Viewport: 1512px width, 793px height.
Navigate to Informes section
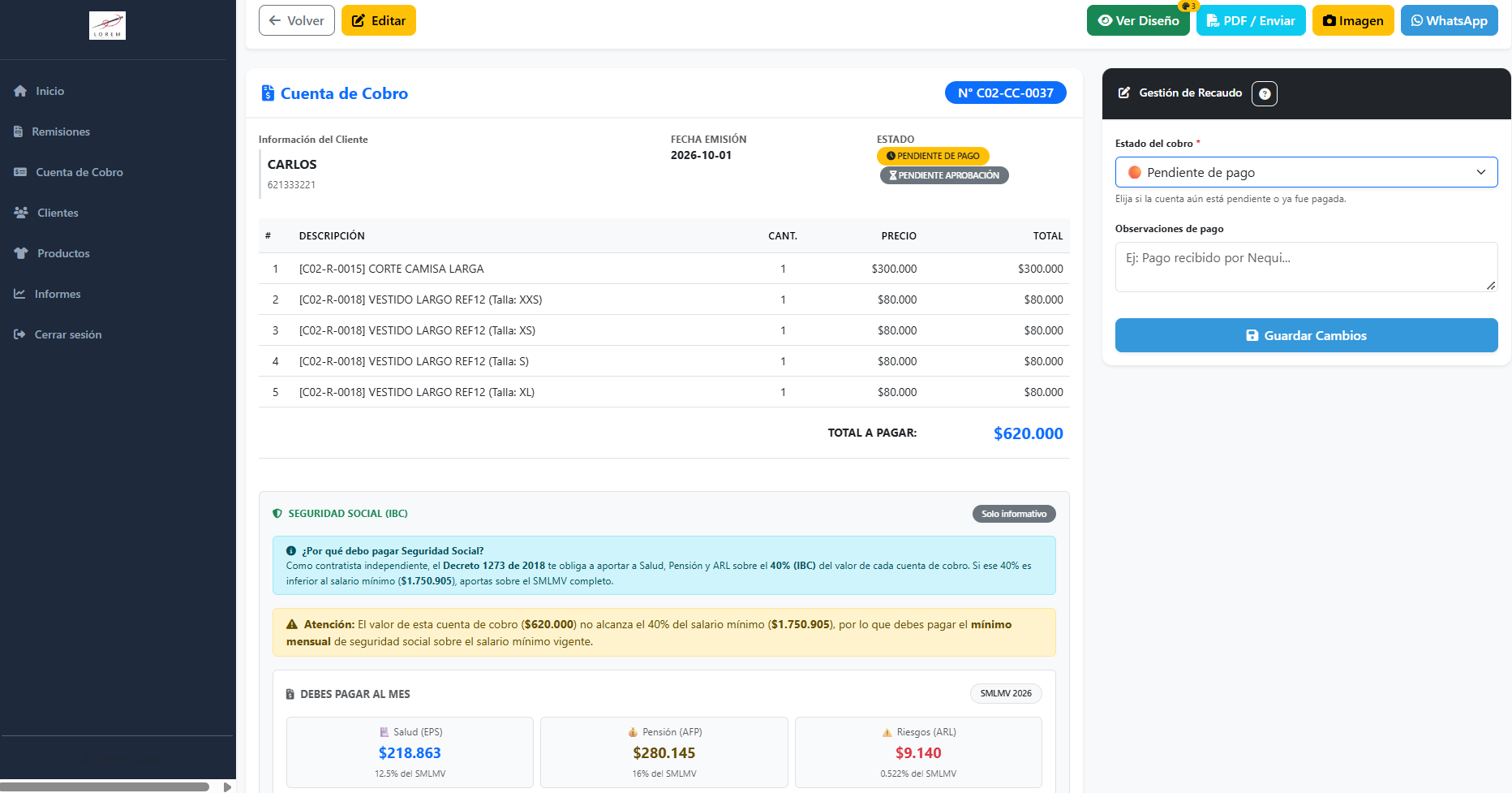click(58, 294)
